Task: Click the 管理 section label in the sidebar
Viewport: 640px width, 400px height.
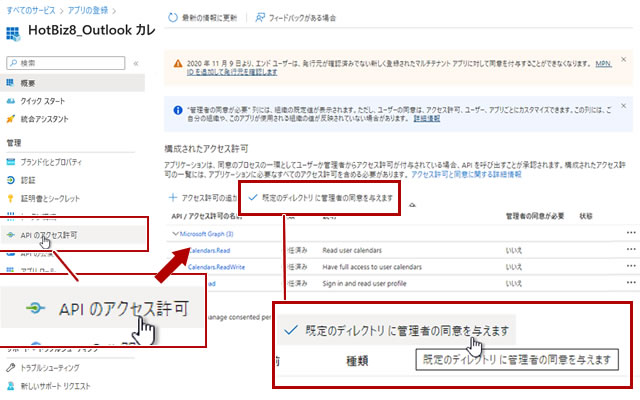Action: click(x=13, y=142)
